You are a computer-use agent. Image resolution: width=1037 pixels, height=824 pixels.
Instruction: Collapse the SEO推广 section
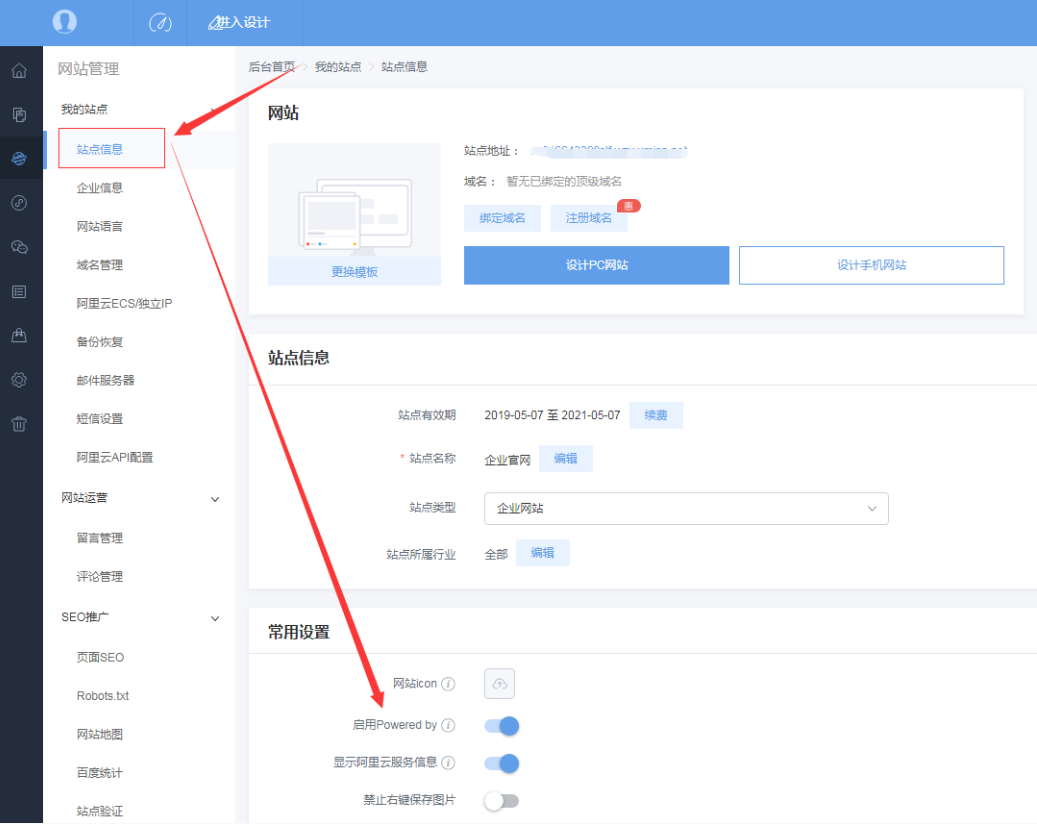click(x=215, y=619)
